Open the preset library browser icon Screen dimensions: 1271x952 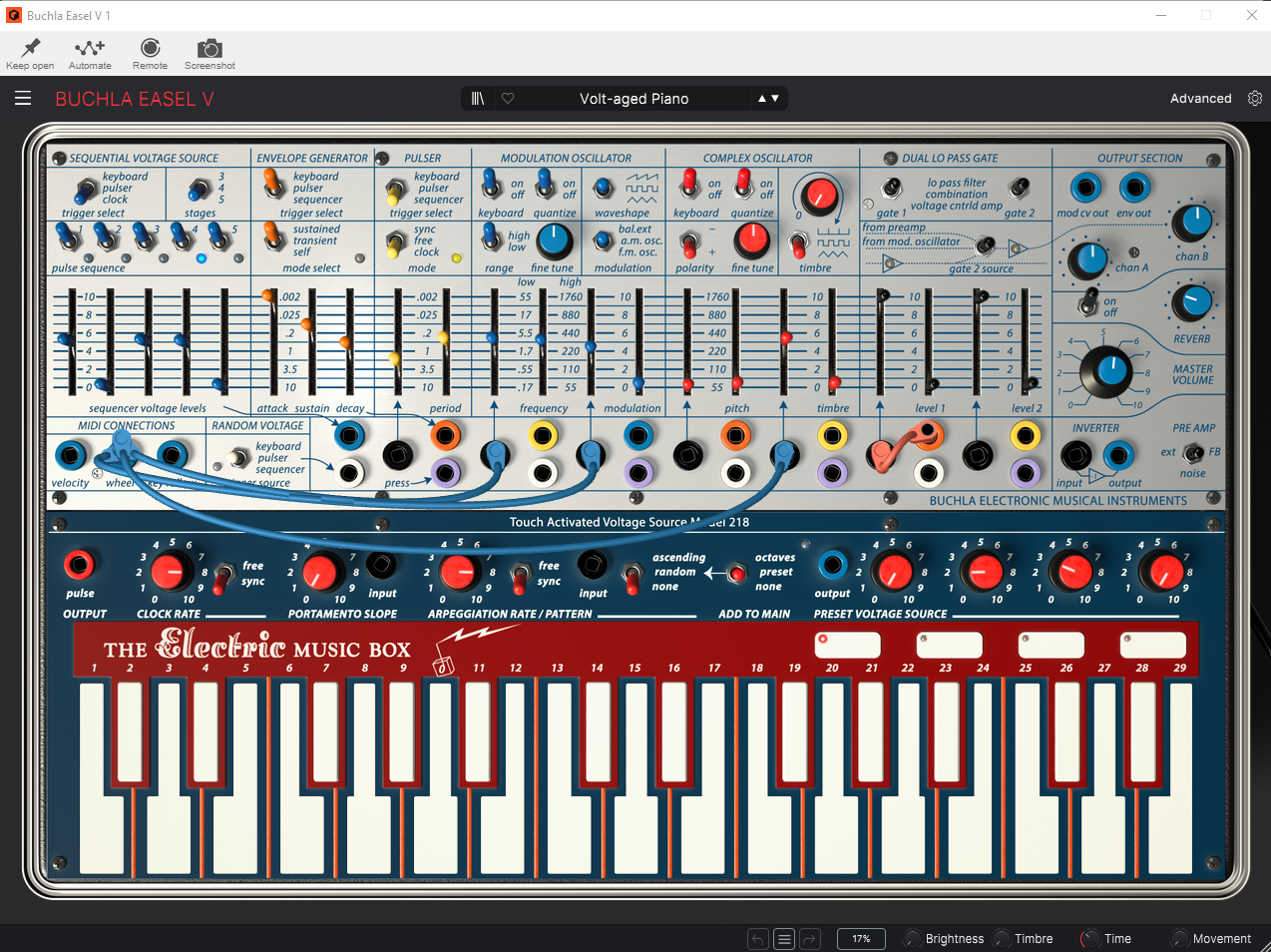477,98
